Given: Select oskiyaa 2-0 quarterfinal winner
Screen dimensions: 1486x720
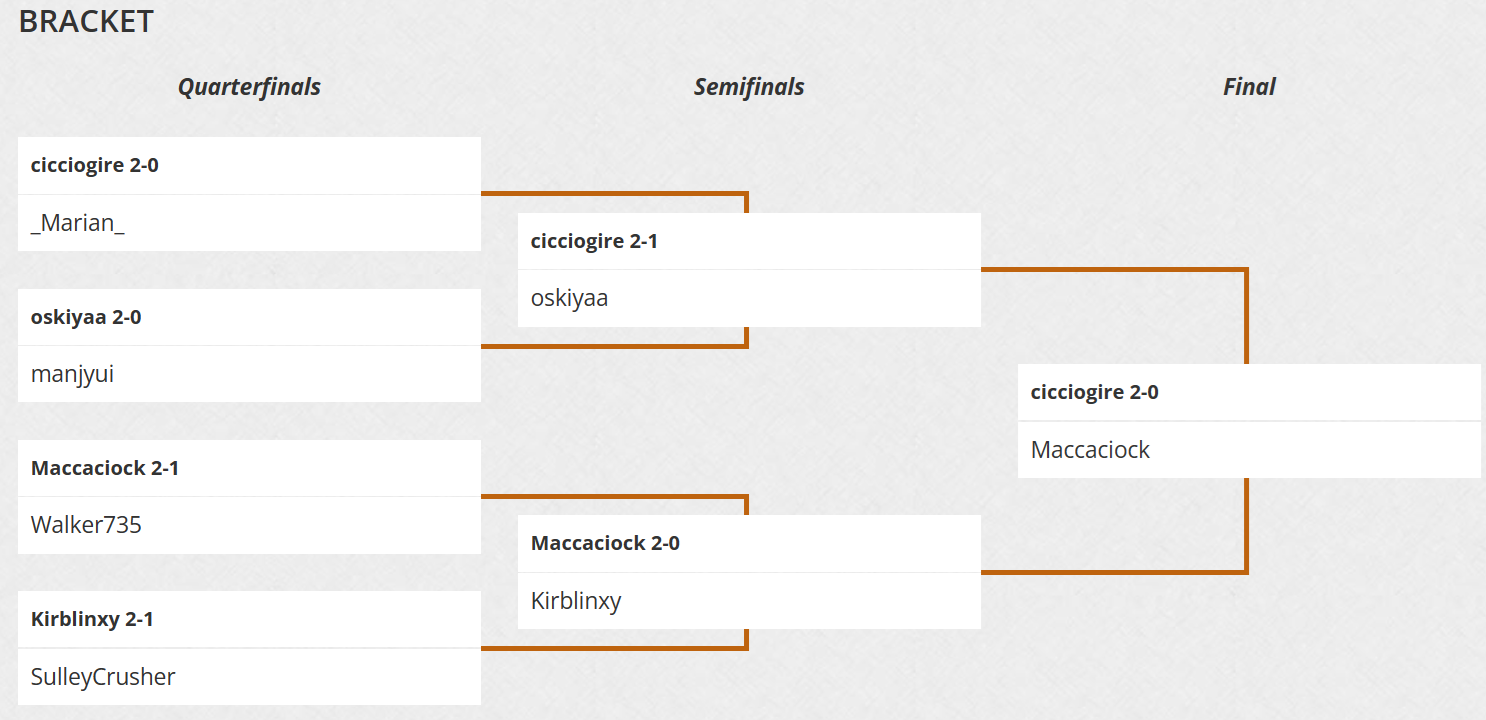Looking at the screenshot, I should pyautogui.click(x=86, y=317).
